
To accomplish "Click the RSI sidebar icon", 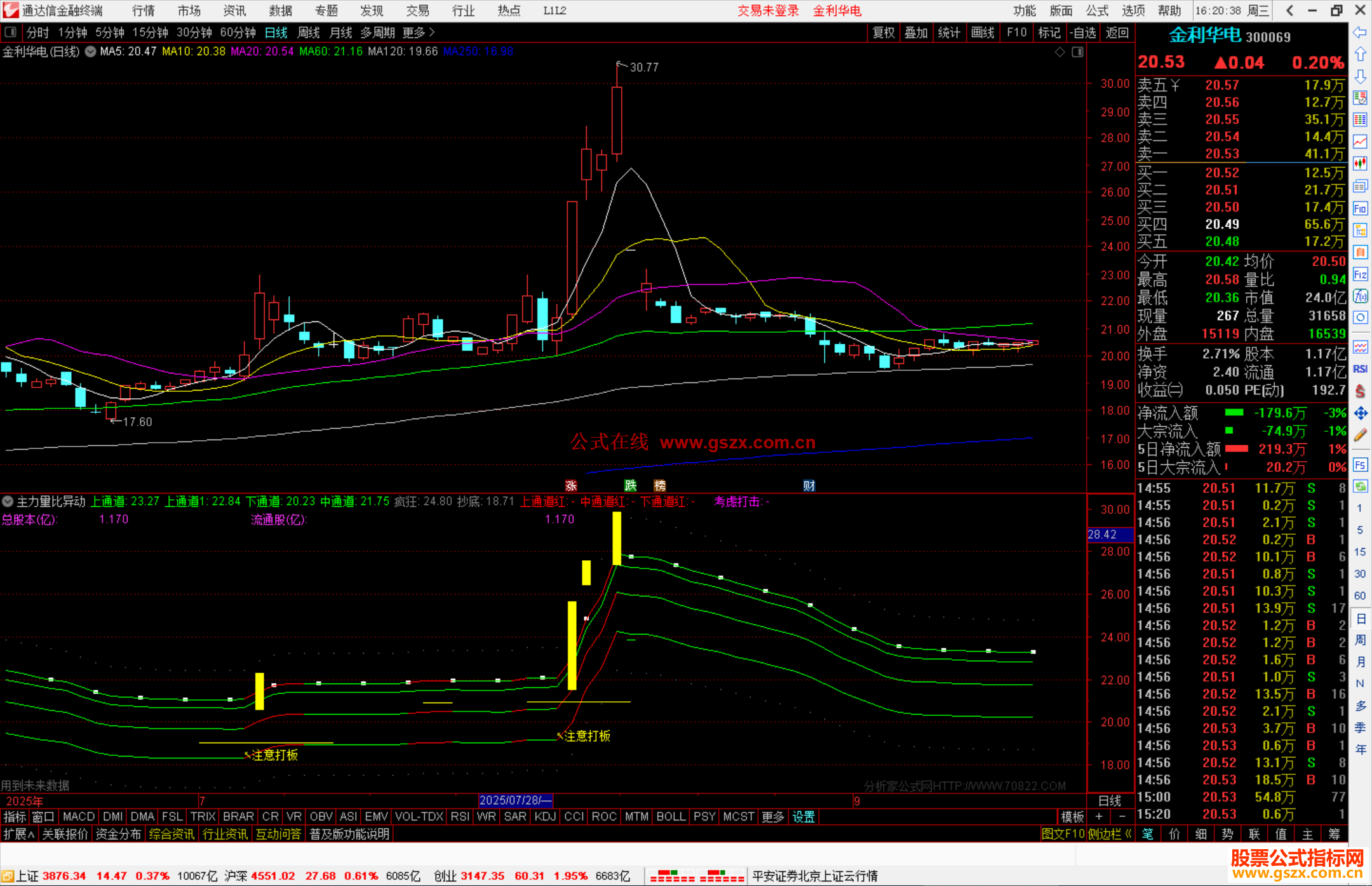I will [x=1360, y=369].
